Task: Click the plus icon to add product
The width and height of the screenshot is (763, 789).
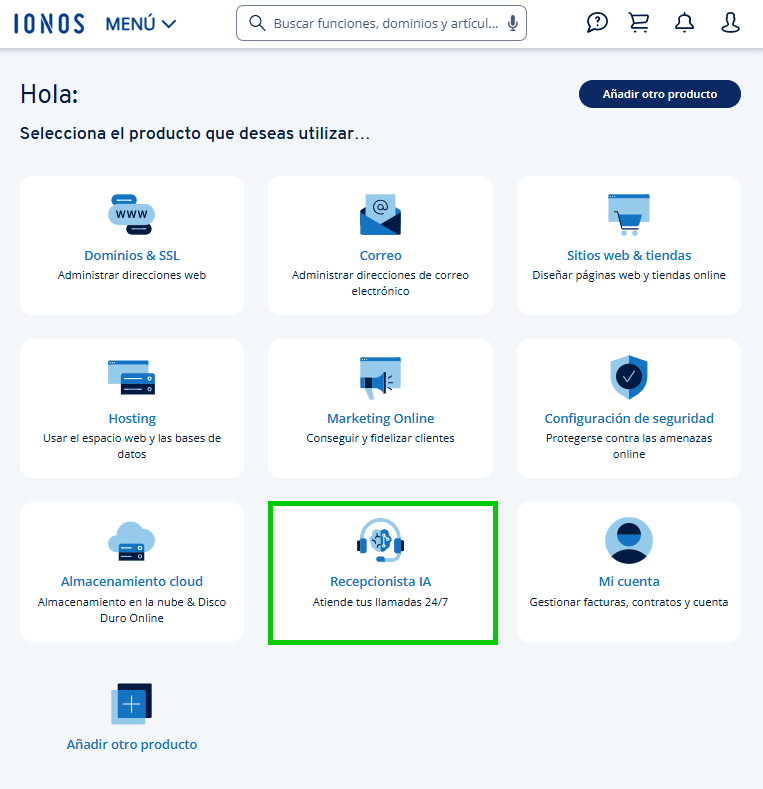Action: (x=131, y=703)
